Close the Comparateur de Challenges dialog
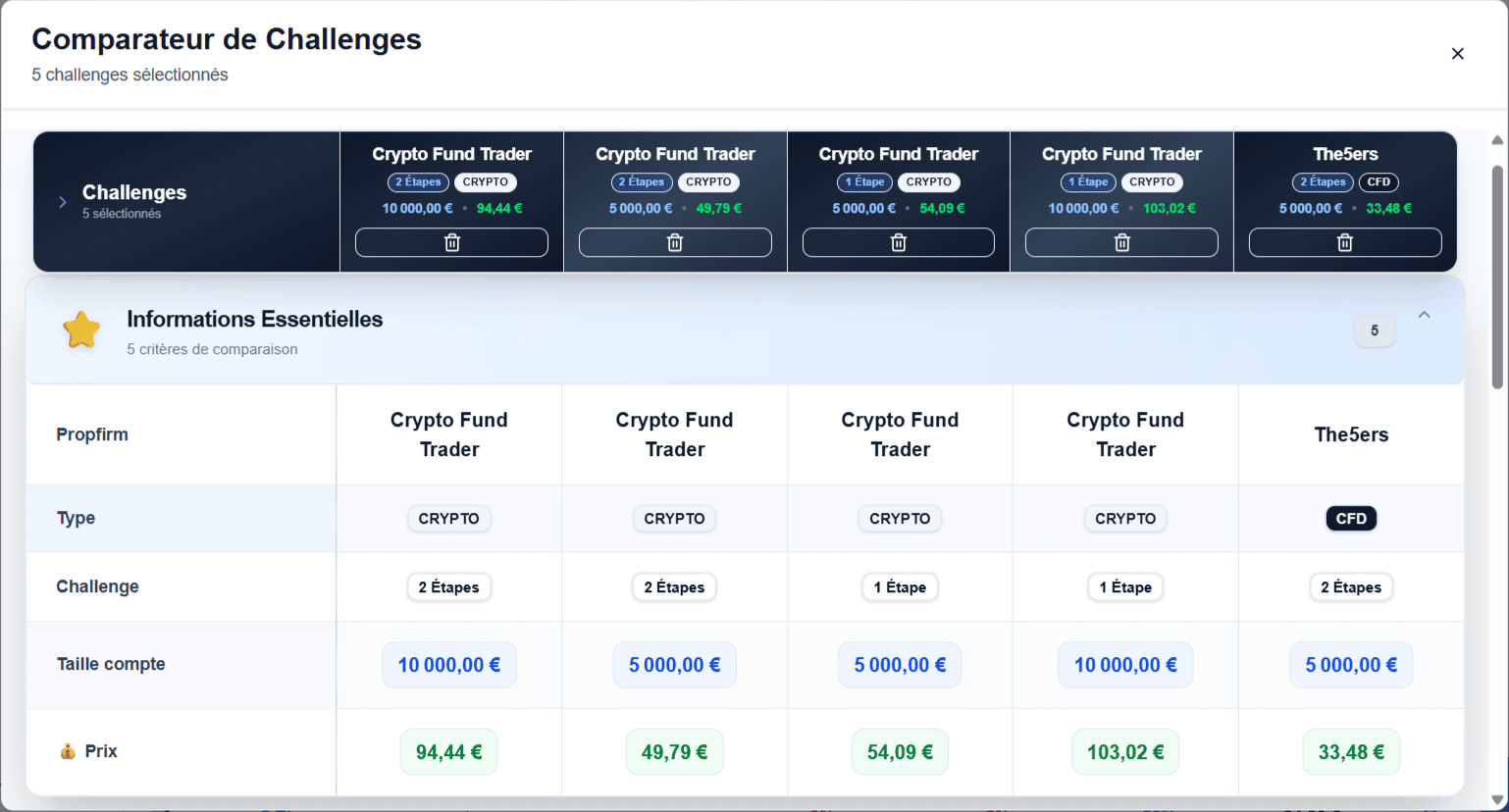Image resolution: width=1509 pixels, height=812 pixels. pyautogui.click(x=1457, y=54)
